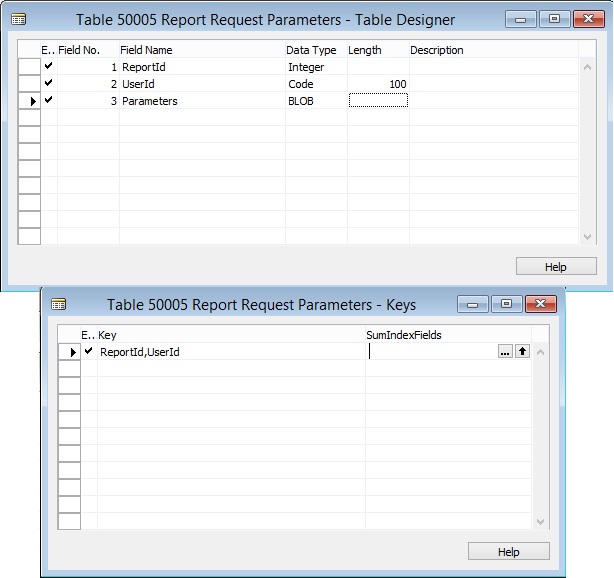Image resolution: width=614 pixels, height=578 pixels.
Task: Click the Data Type column header
Action: tap(316, 50)
